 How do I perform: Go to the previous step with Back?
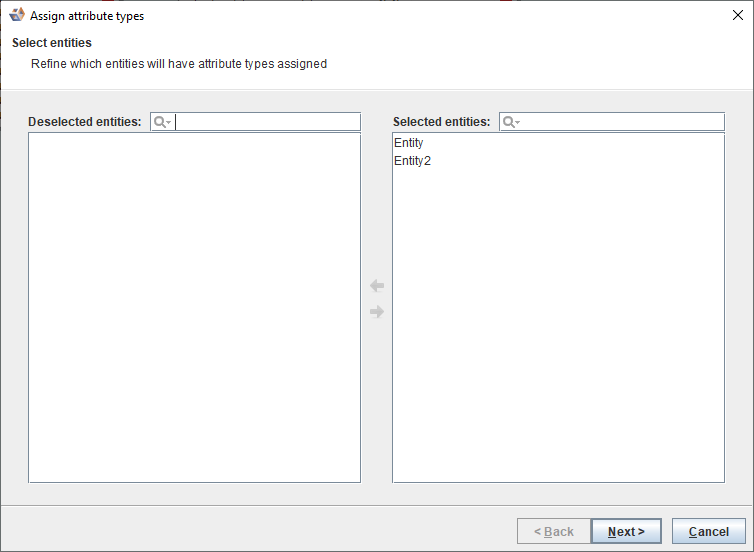click(553, 532)
